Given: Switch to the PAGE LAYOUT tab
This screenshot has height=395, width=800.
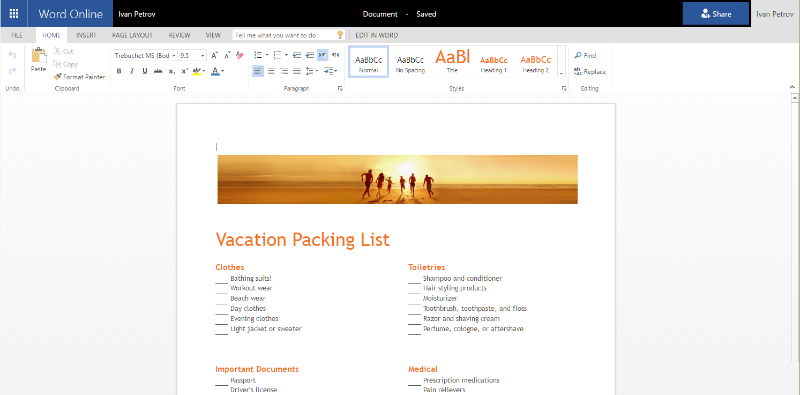Looking at the screenshot, I should click(x=133, y=35).
